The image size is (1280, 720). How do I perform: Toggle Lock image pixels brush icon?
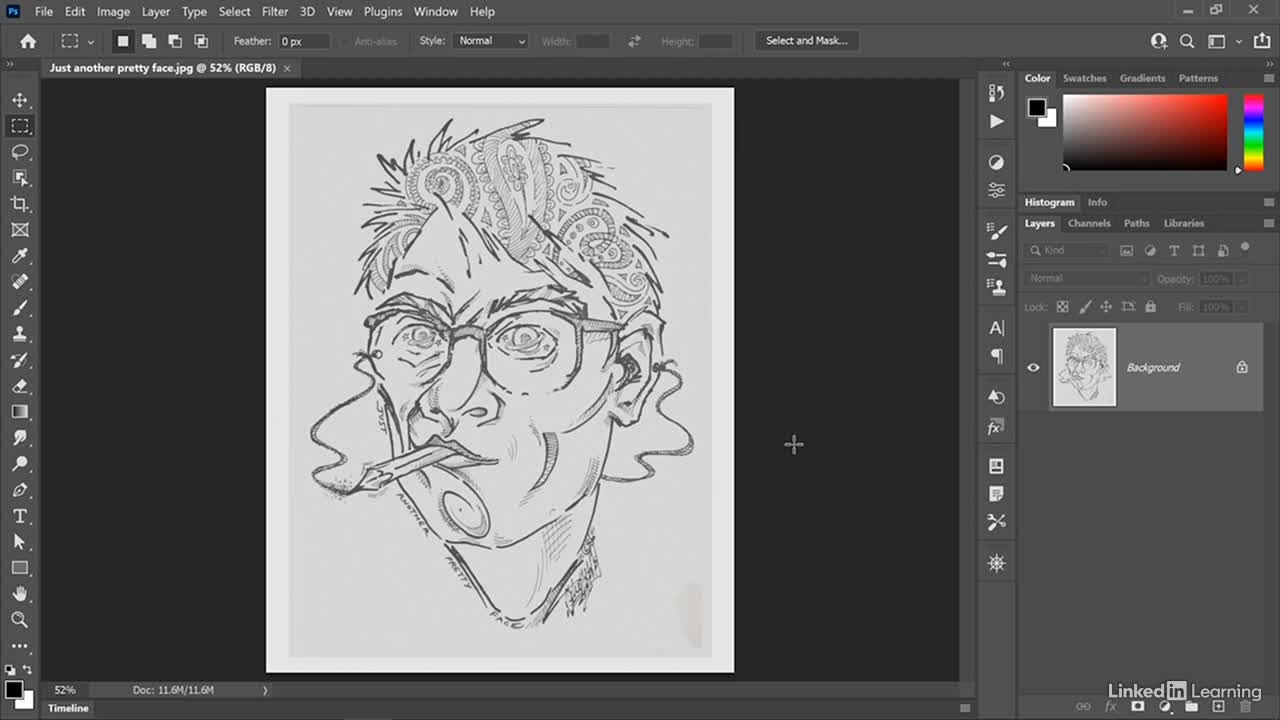1084,307
